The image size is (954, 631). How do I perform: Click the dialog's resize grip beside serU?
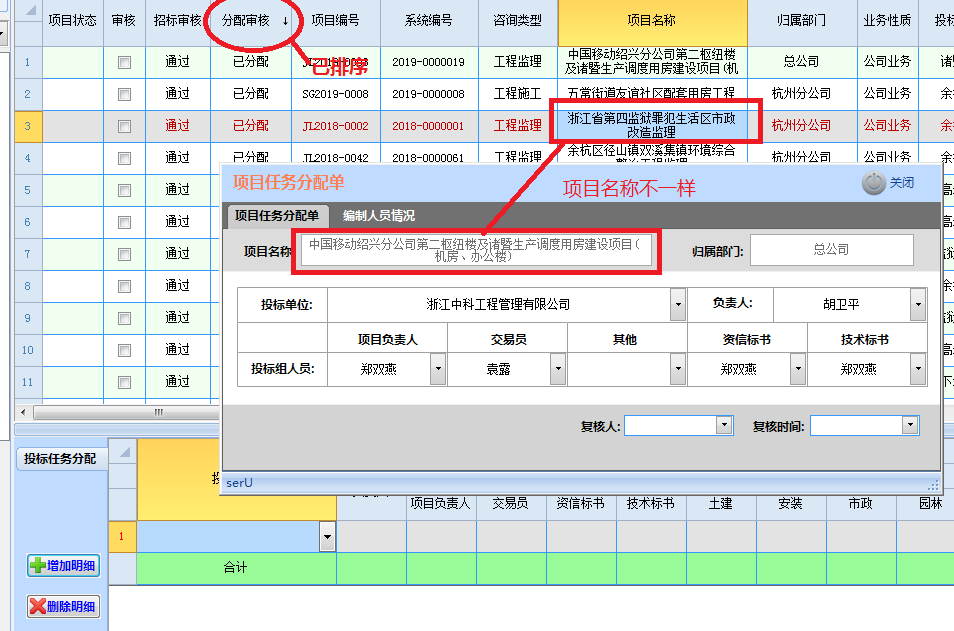coord(932,485)
